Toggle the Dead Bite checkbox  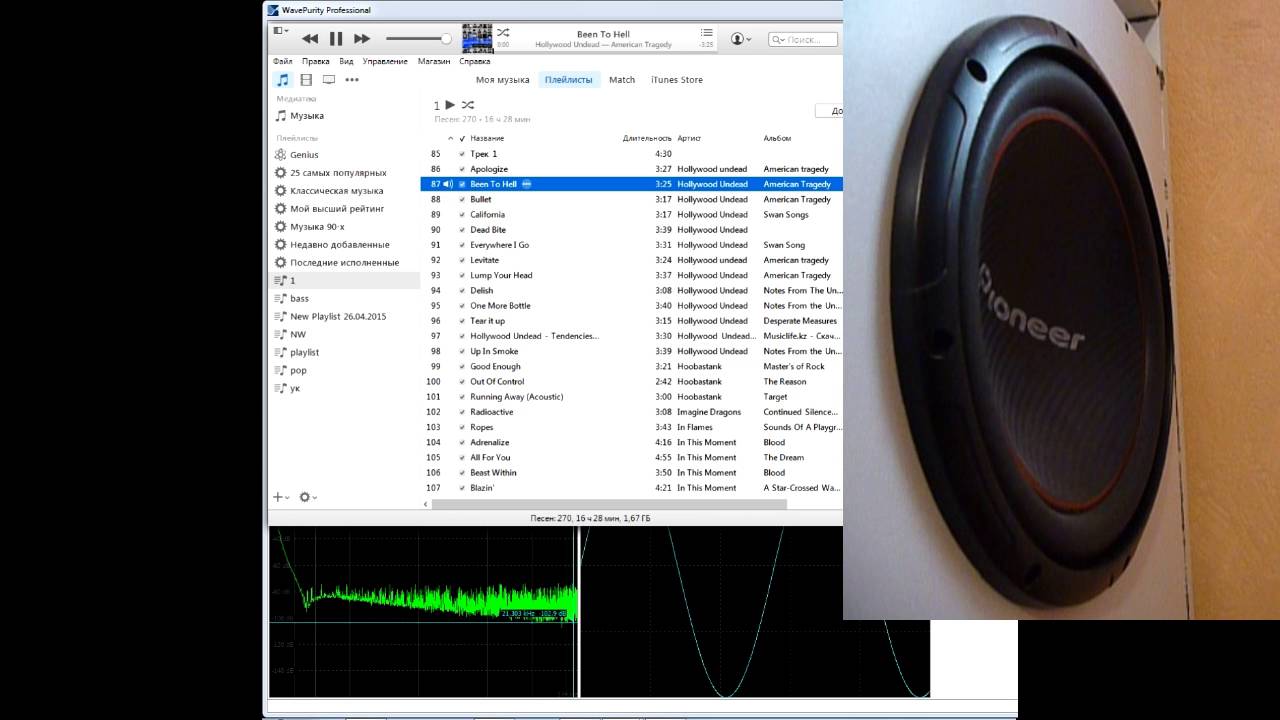[462, 230]
